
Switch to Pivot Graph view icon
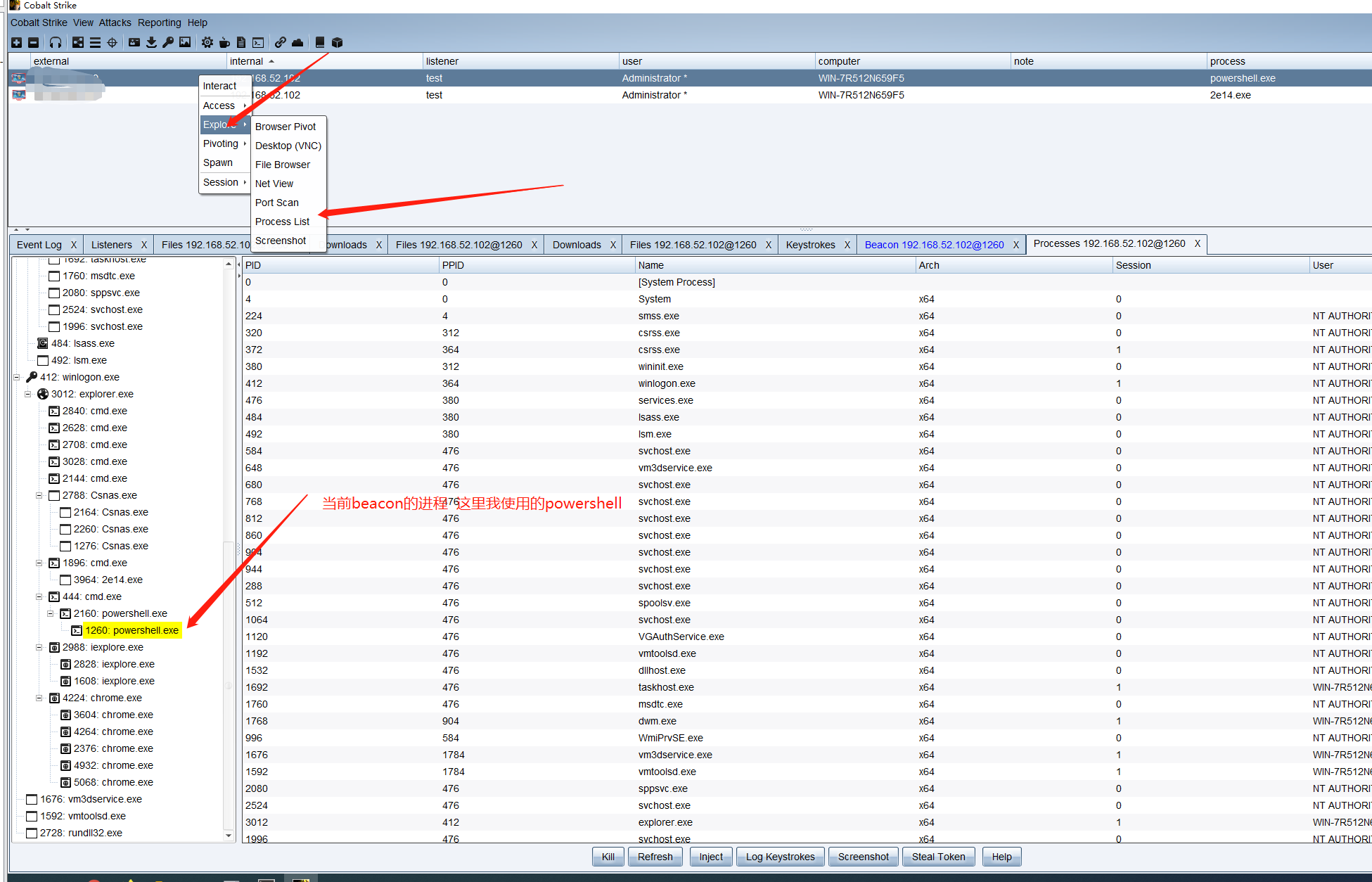(78, 42)
